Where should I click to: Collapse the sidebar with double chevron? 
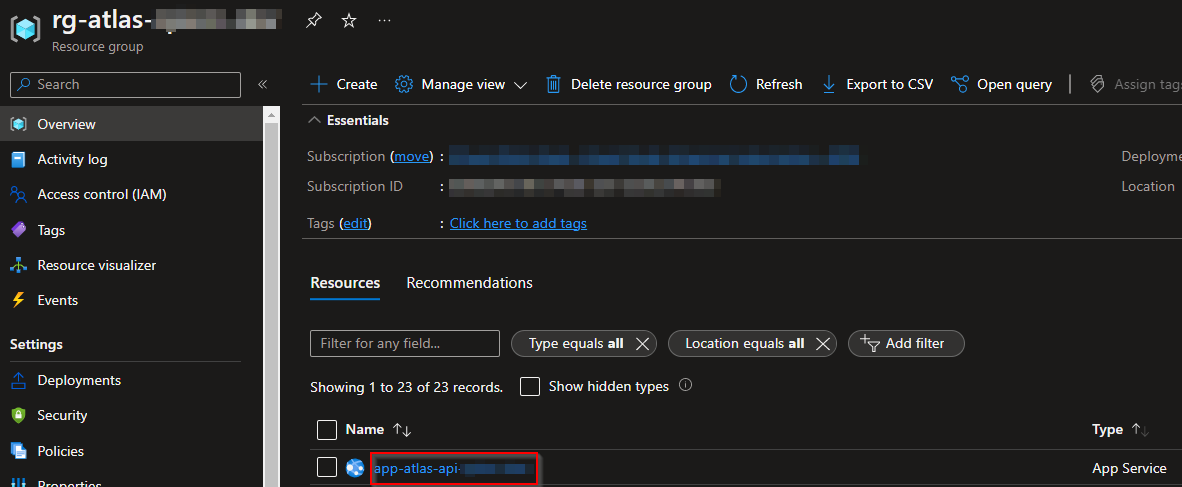262,84
